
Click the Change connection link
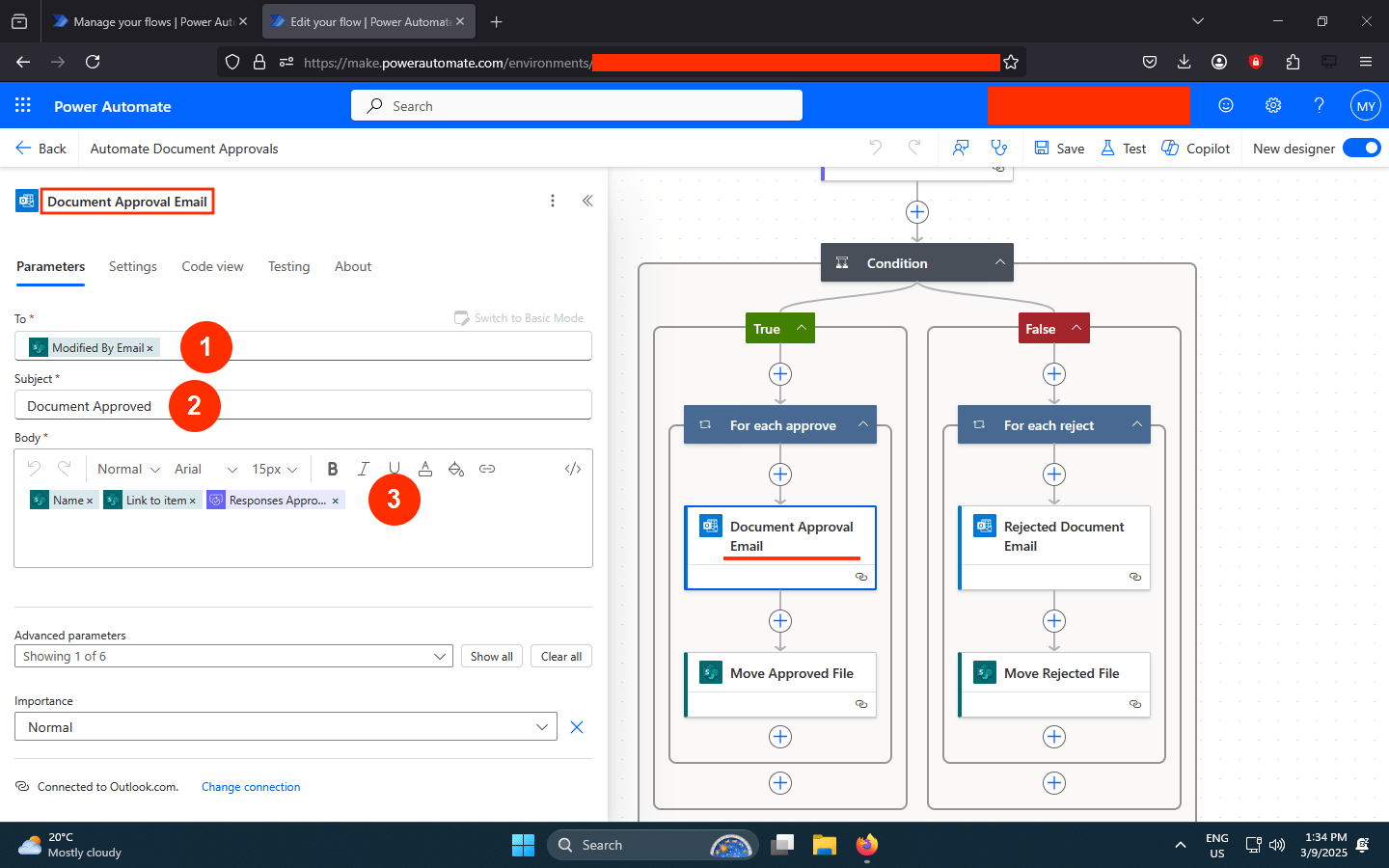click(x=251, y=787)
